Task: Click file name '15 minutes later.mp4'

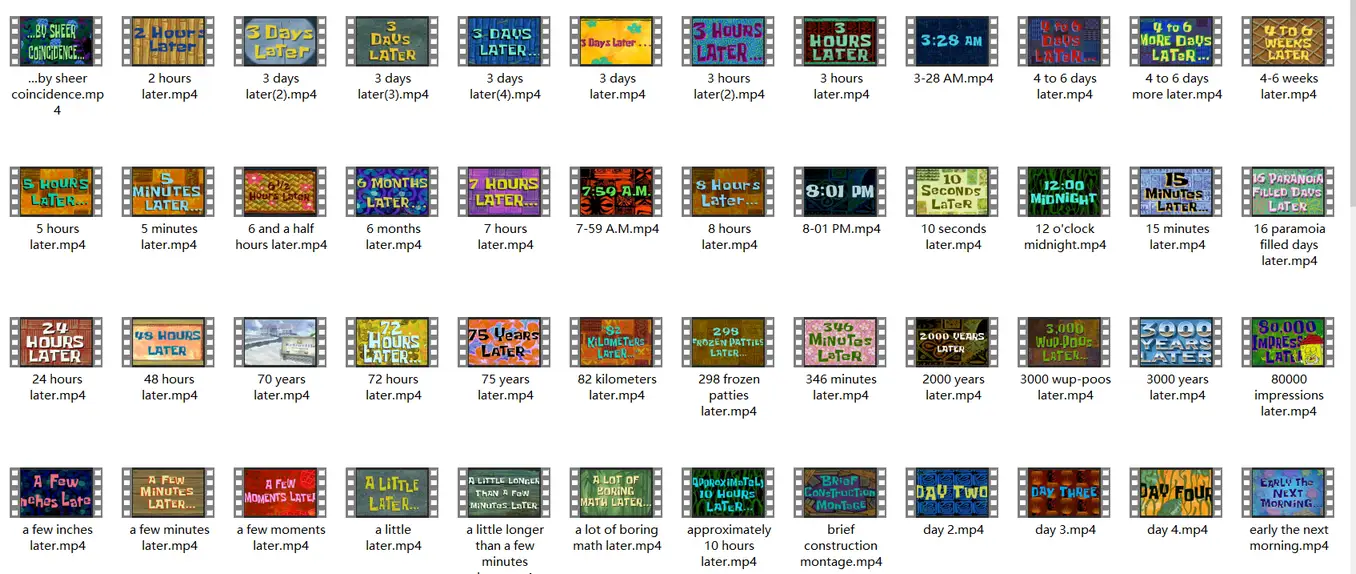Action: coord(1177,236)
